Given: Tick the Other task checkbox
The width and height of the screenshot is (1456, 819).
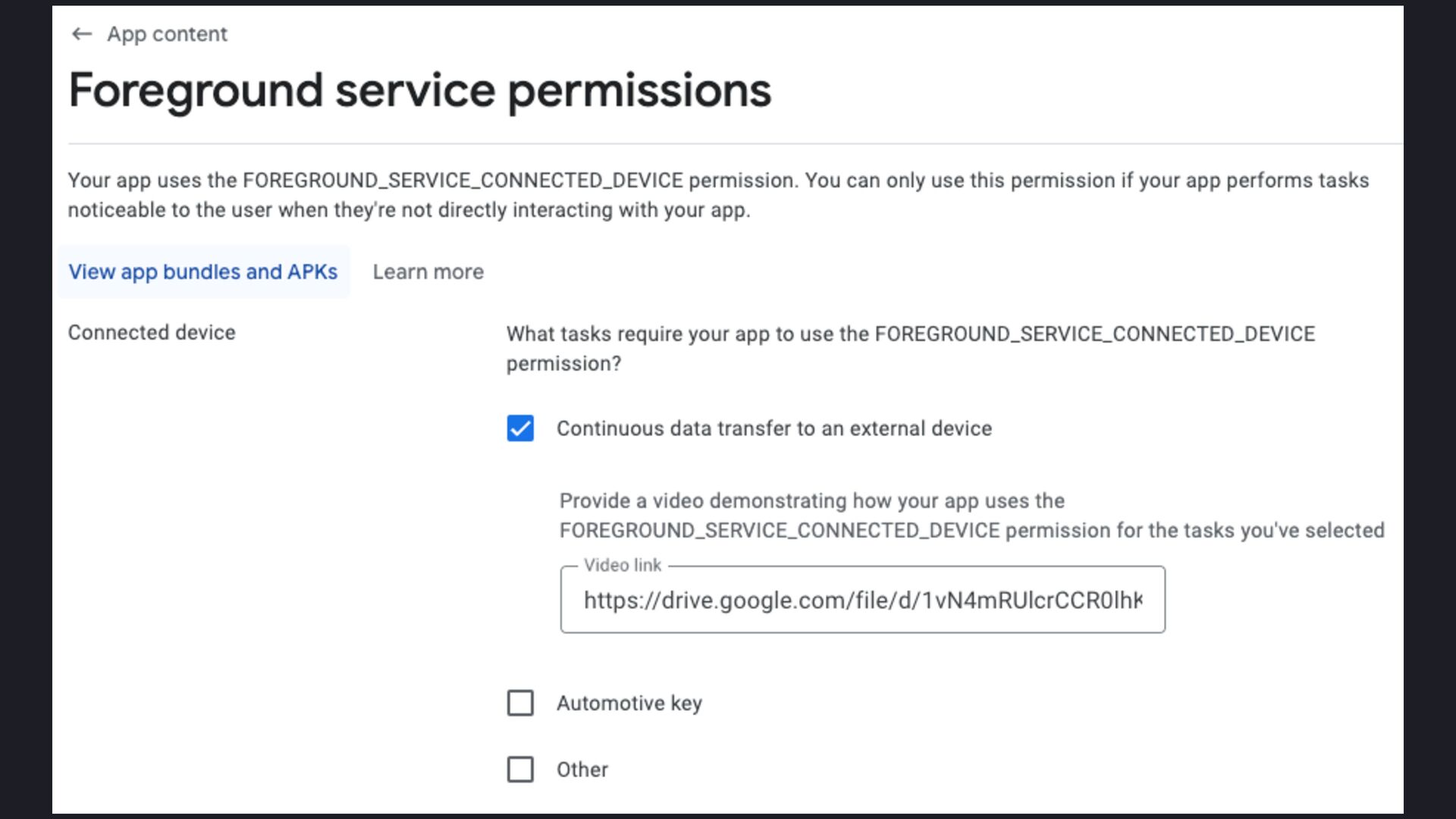Looking at the screenshot, I should [520, 769].
